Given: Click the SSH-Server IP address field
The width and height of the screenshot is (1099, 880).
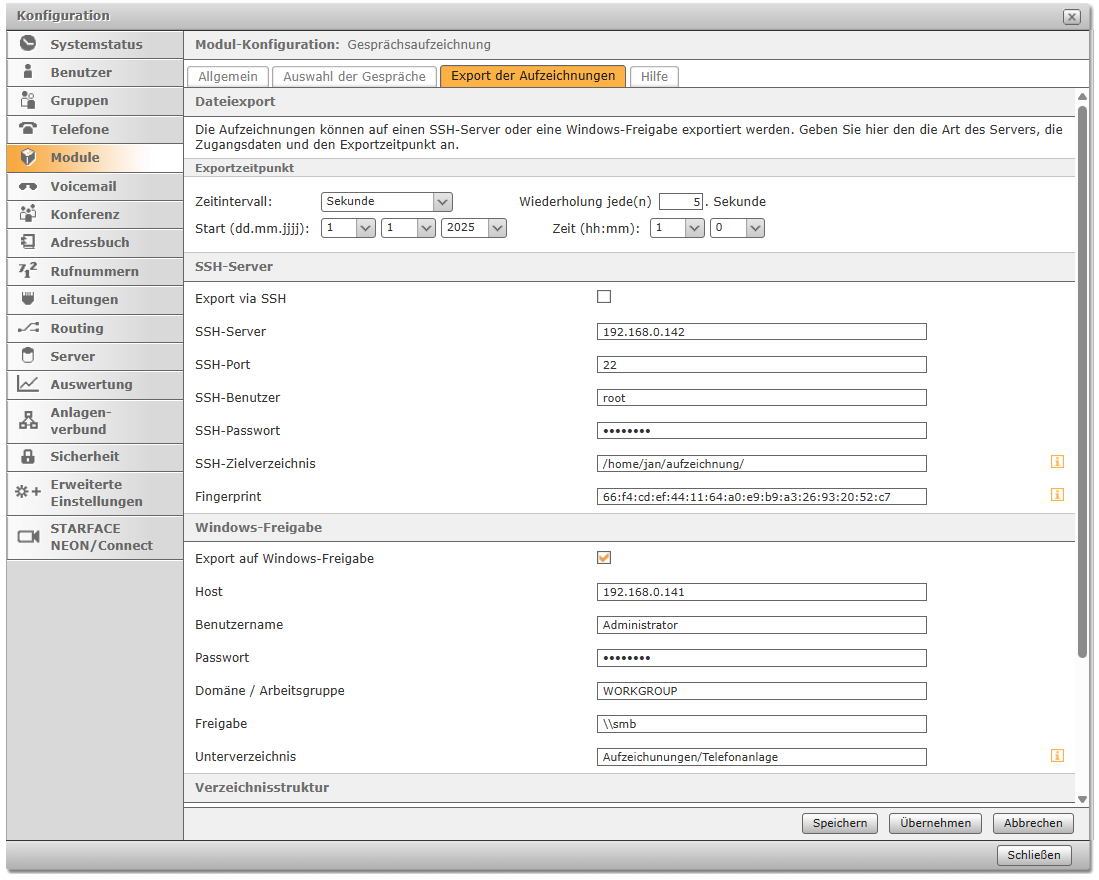Looking at the screenshot, I should click(760, 332).
